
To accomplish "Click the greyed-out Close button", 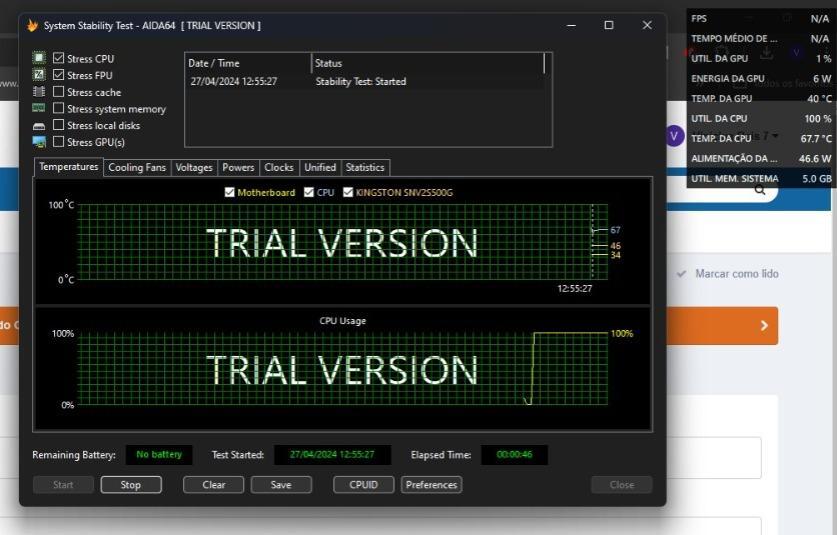I will tap(622, 485).
